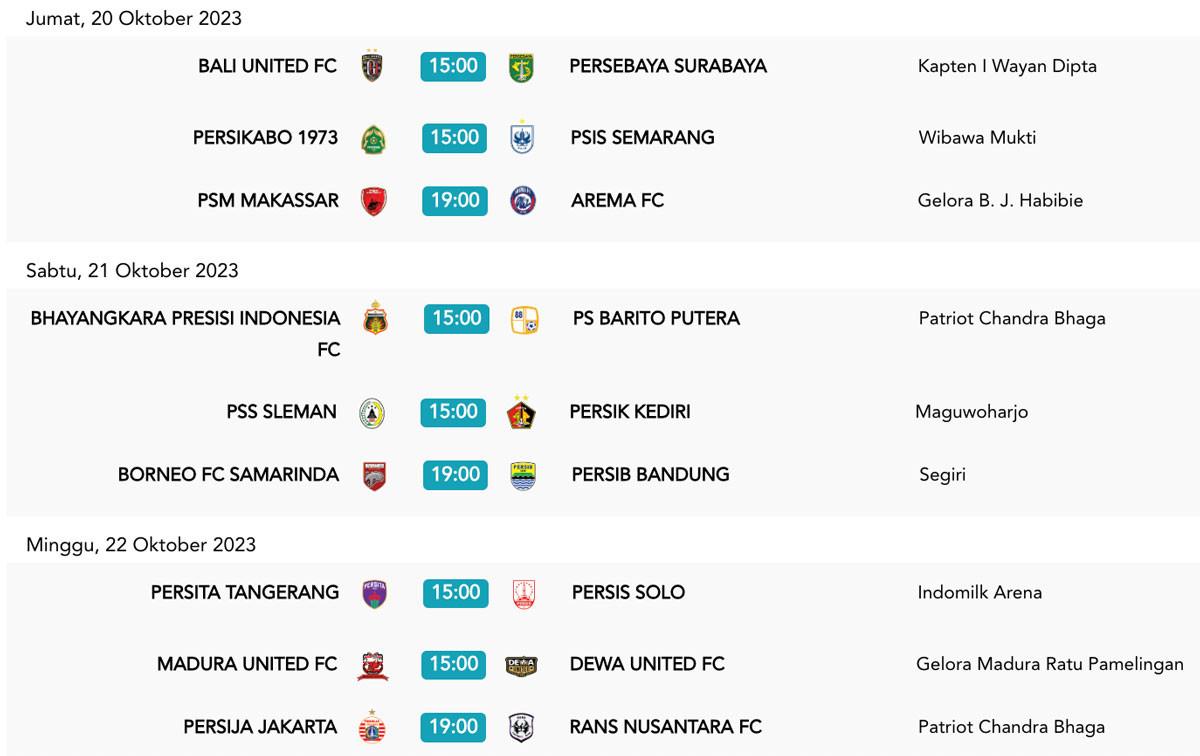Click the Persis Solo club logo
1200x756 pixels.
tap(524, 593)
